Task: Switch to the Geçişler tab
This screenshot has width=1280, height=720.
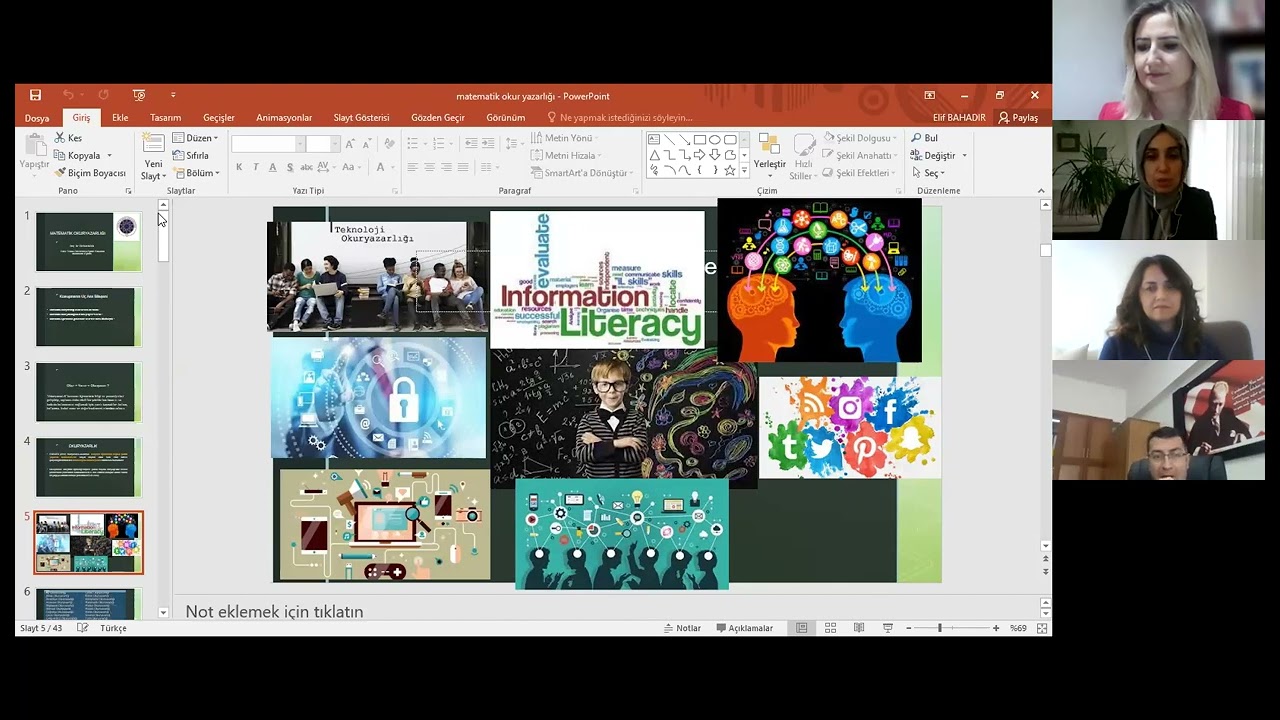Action: pos(219,118)
